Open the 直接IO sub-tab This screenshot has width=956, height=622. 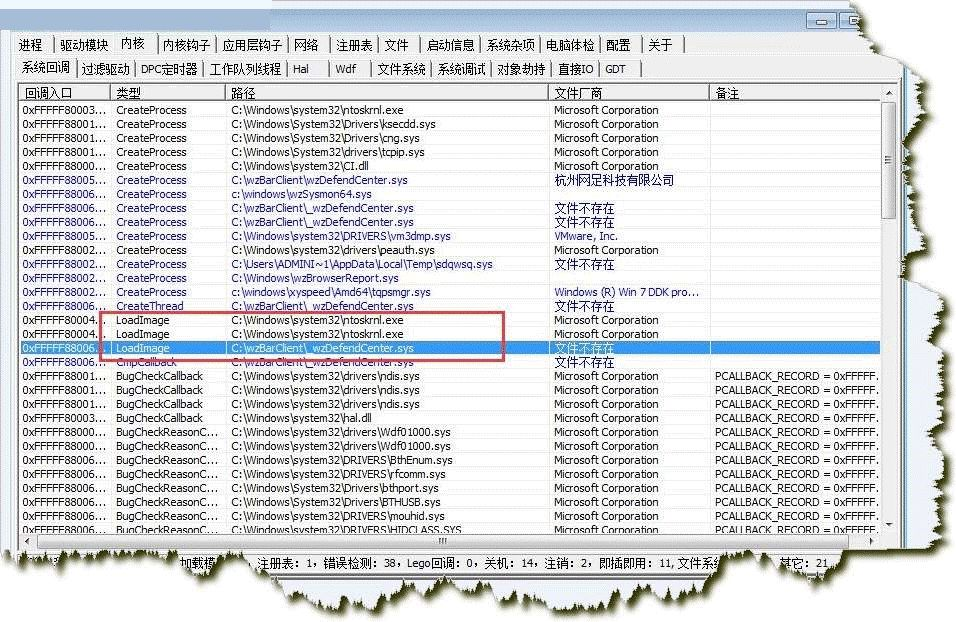(x=576, y=69)
